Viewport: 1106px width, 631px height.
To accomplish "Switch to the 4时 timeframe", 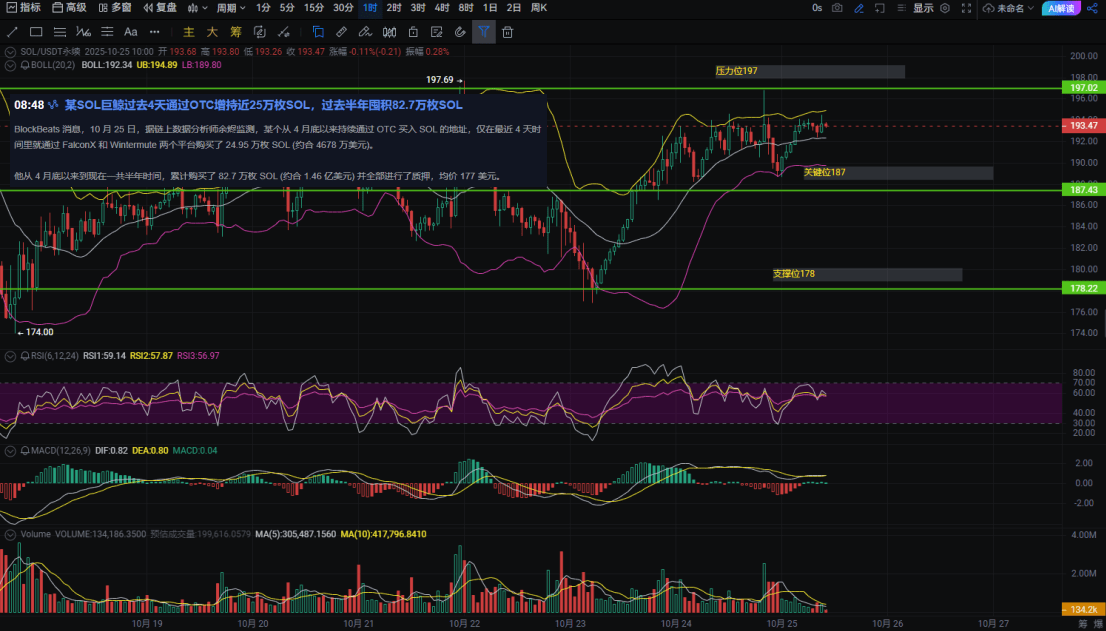I will point(442,8).
